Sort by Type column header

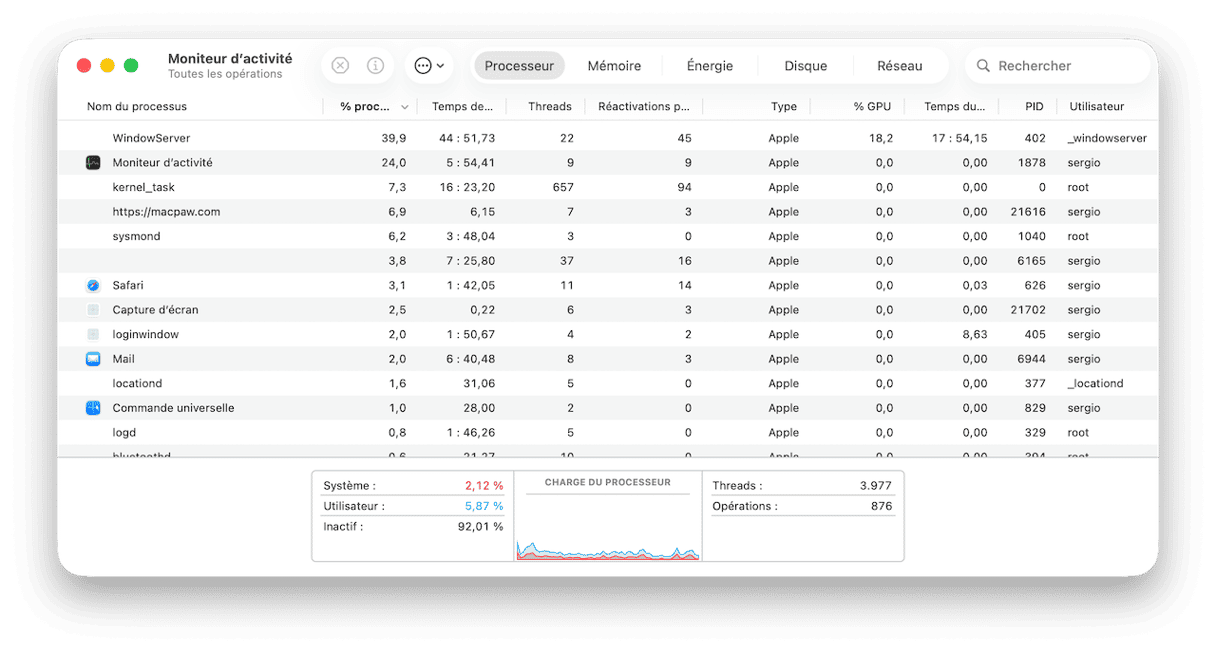pos(784,106)
